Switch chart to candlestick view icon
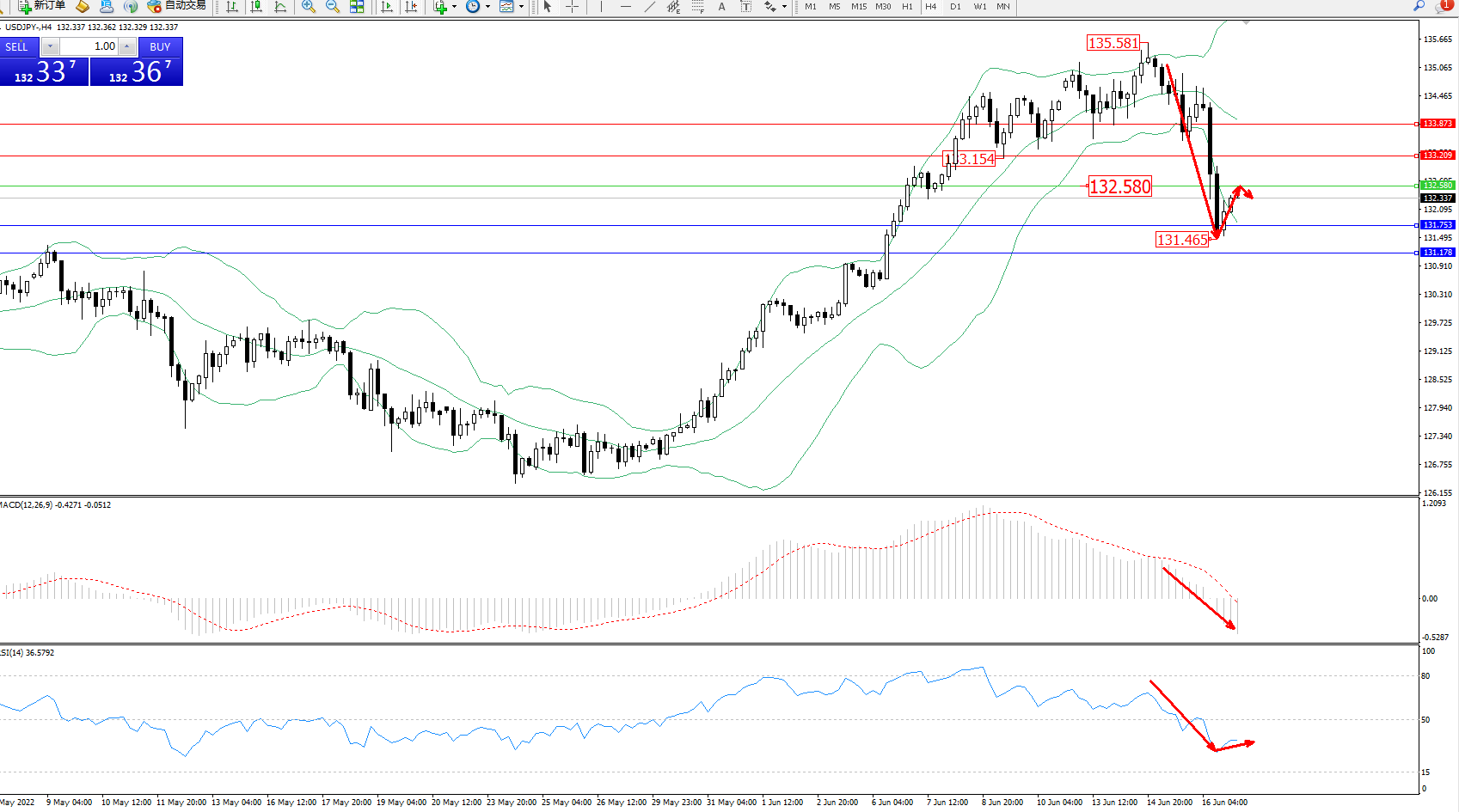 point(256,7)
